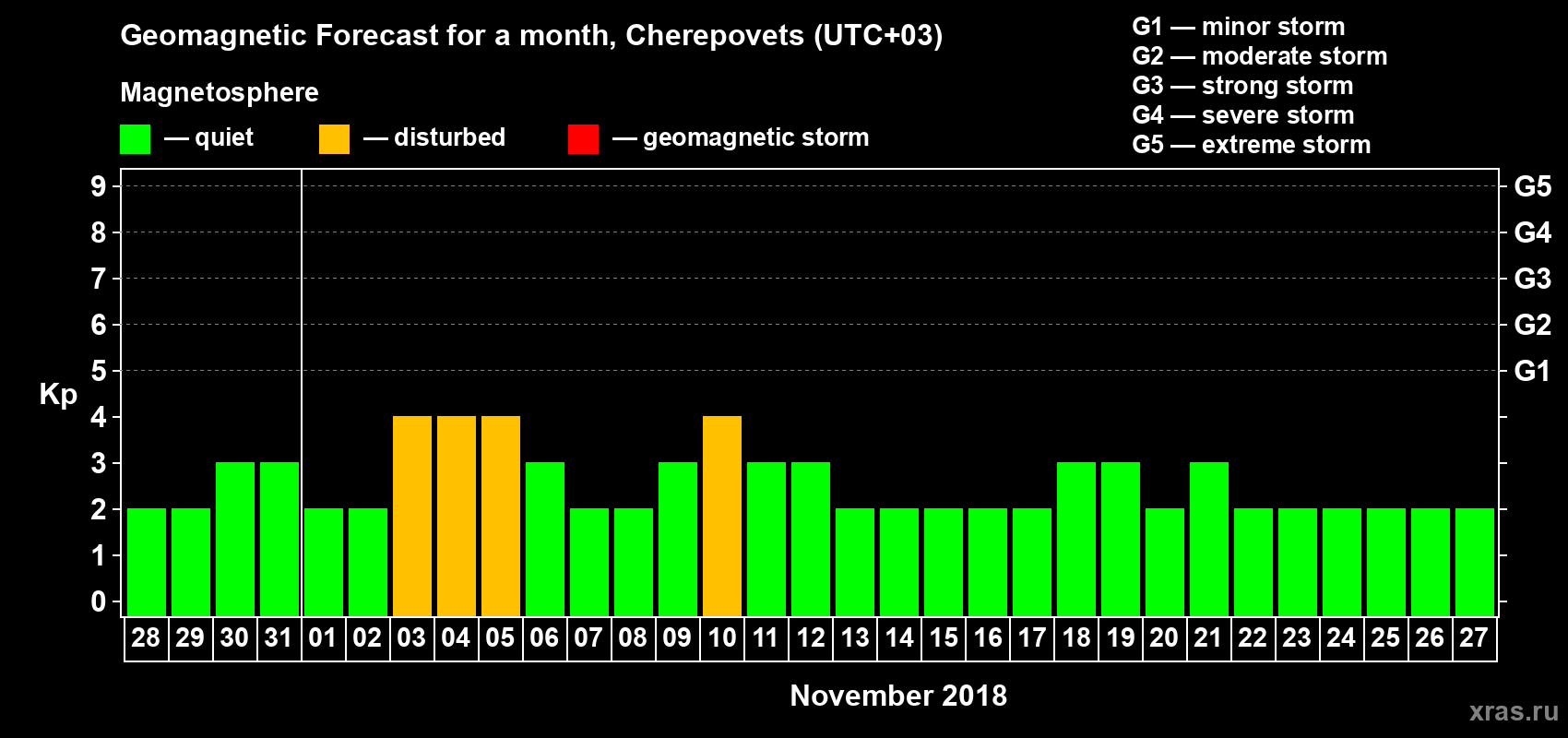This screenshot has height=738, width=1568.
Task: Select the green bar for November 21
Action: (1209, 539)
